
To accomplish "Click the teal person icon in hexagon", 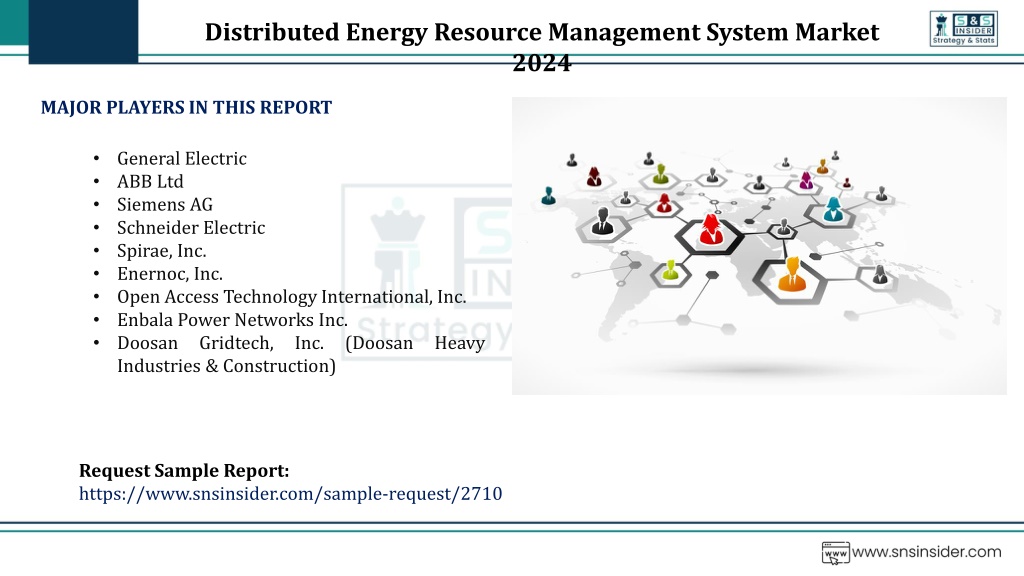I will (x=833, y=210).
